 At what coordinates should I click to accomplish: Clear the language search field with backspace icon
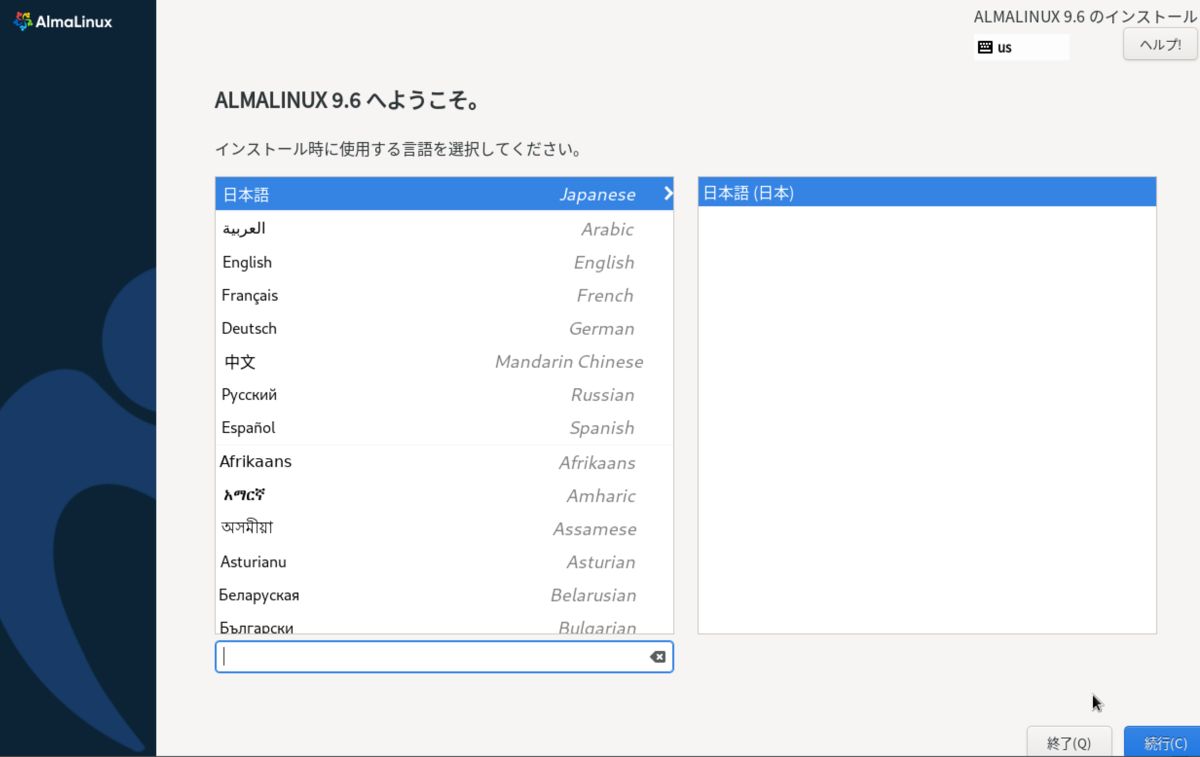tap(657, 657)
